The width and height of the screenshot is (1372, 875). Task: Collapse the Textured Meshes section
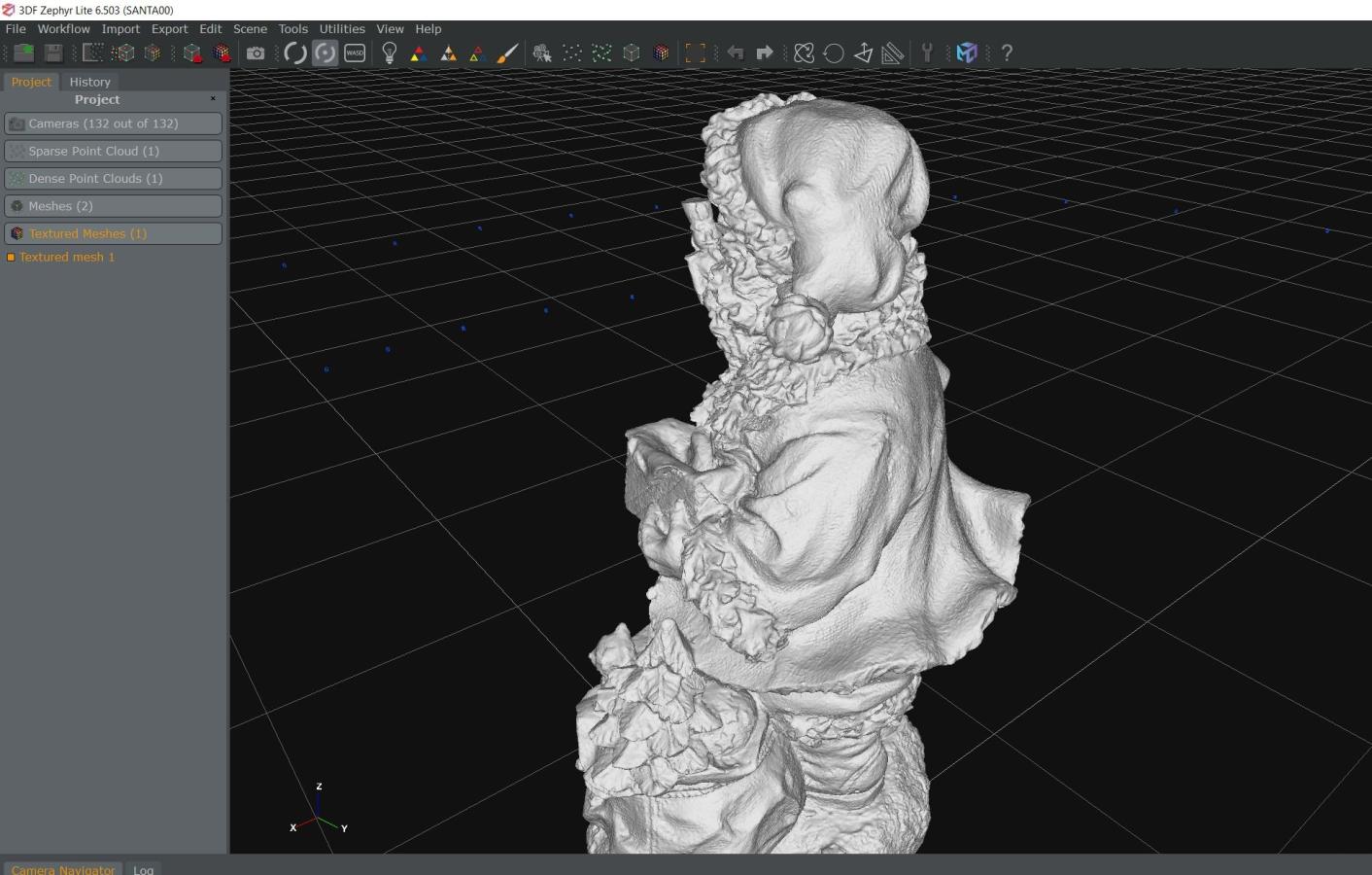coord(113,233)
